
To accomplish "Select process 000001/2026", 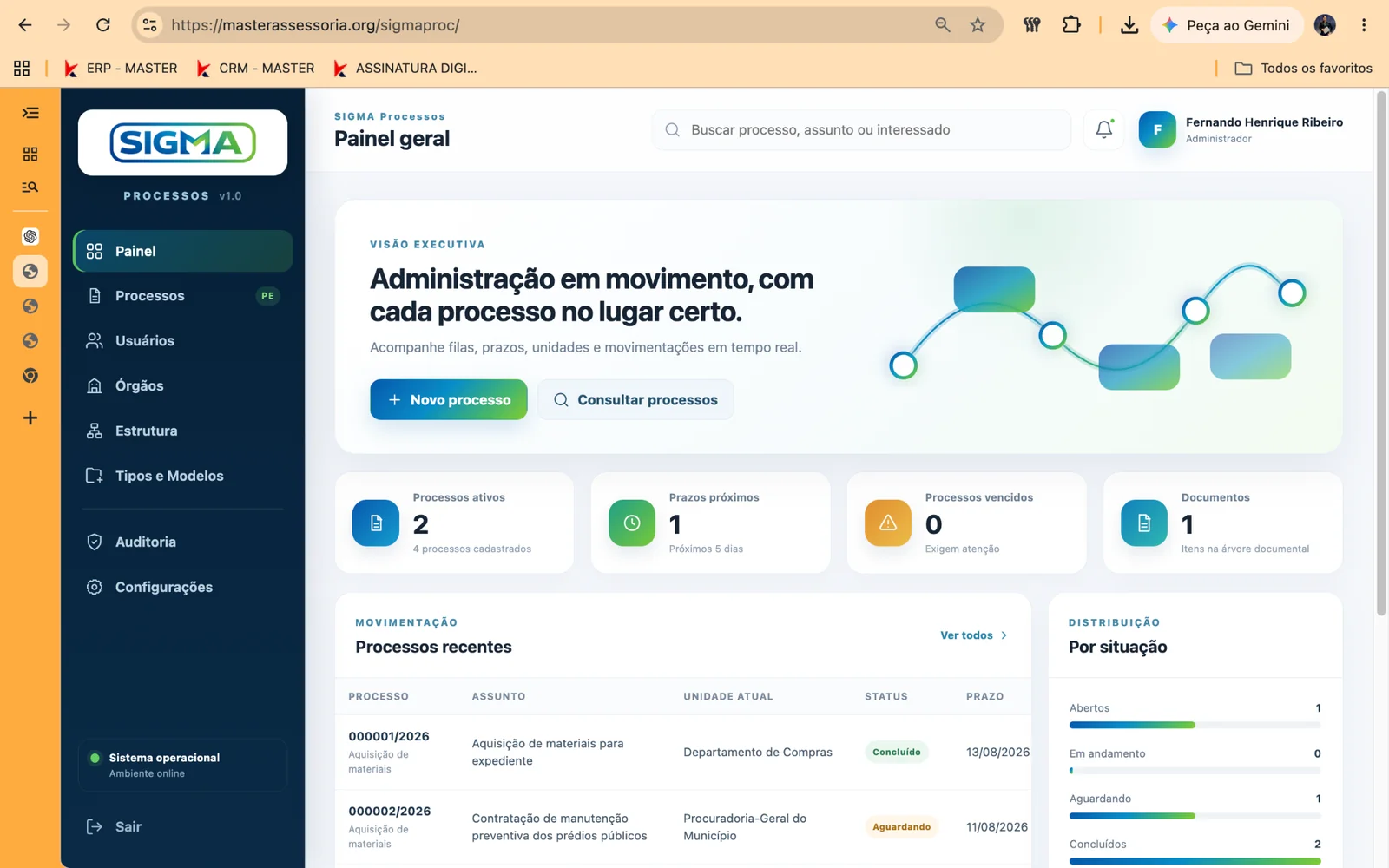I will pyautogui.click(x=389, y=736).
